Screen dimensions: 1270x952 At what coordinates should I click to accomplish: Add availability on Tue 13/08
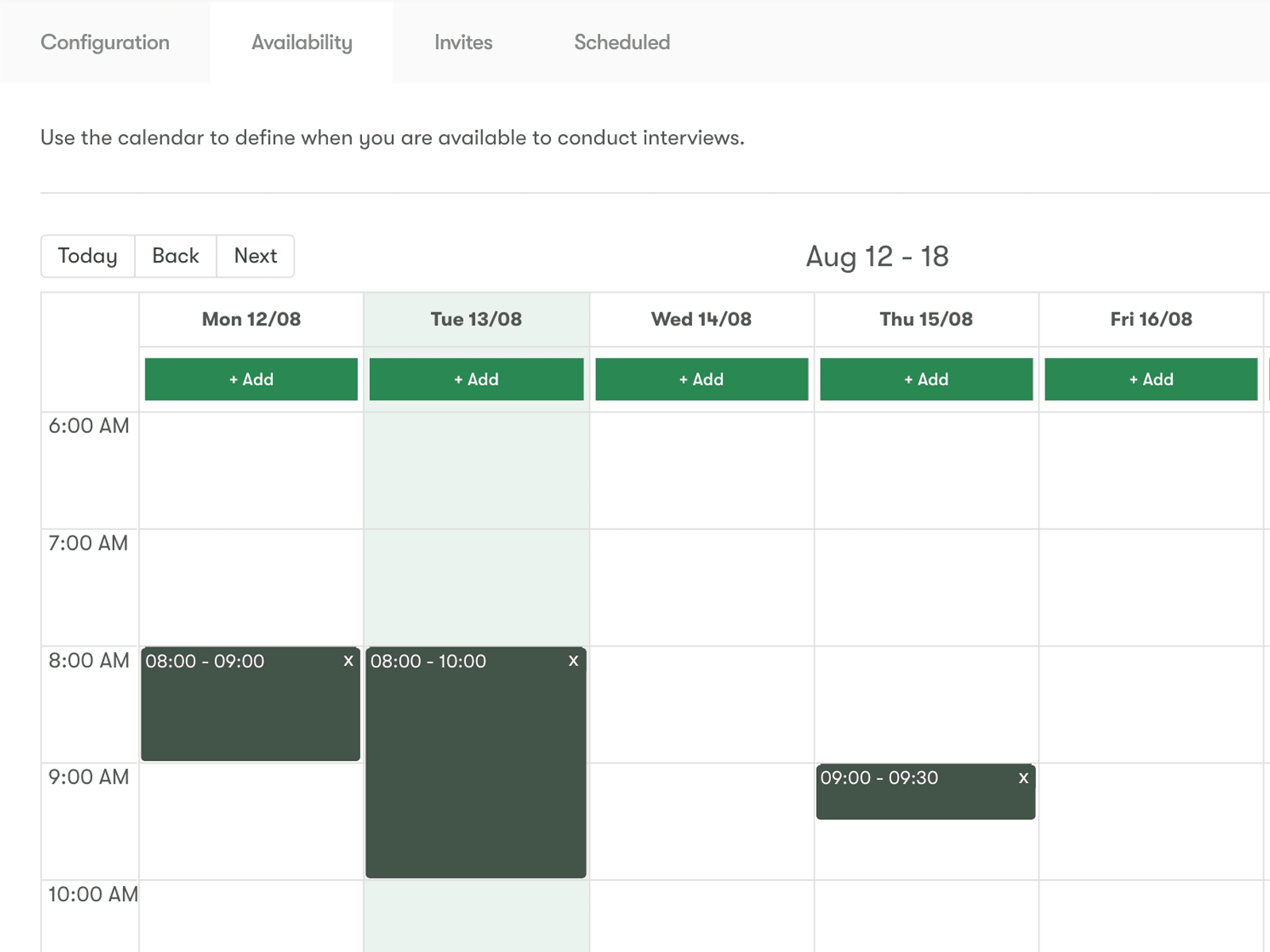476,379
